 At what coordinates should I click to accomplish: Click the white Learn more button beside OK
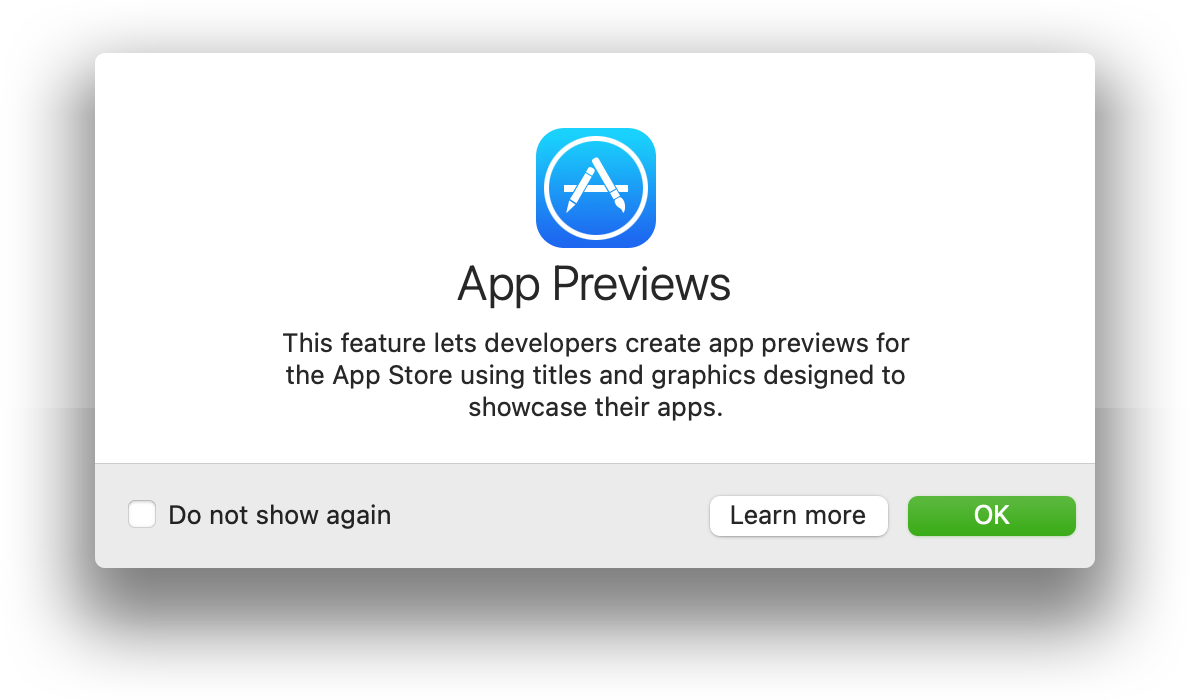798,516
